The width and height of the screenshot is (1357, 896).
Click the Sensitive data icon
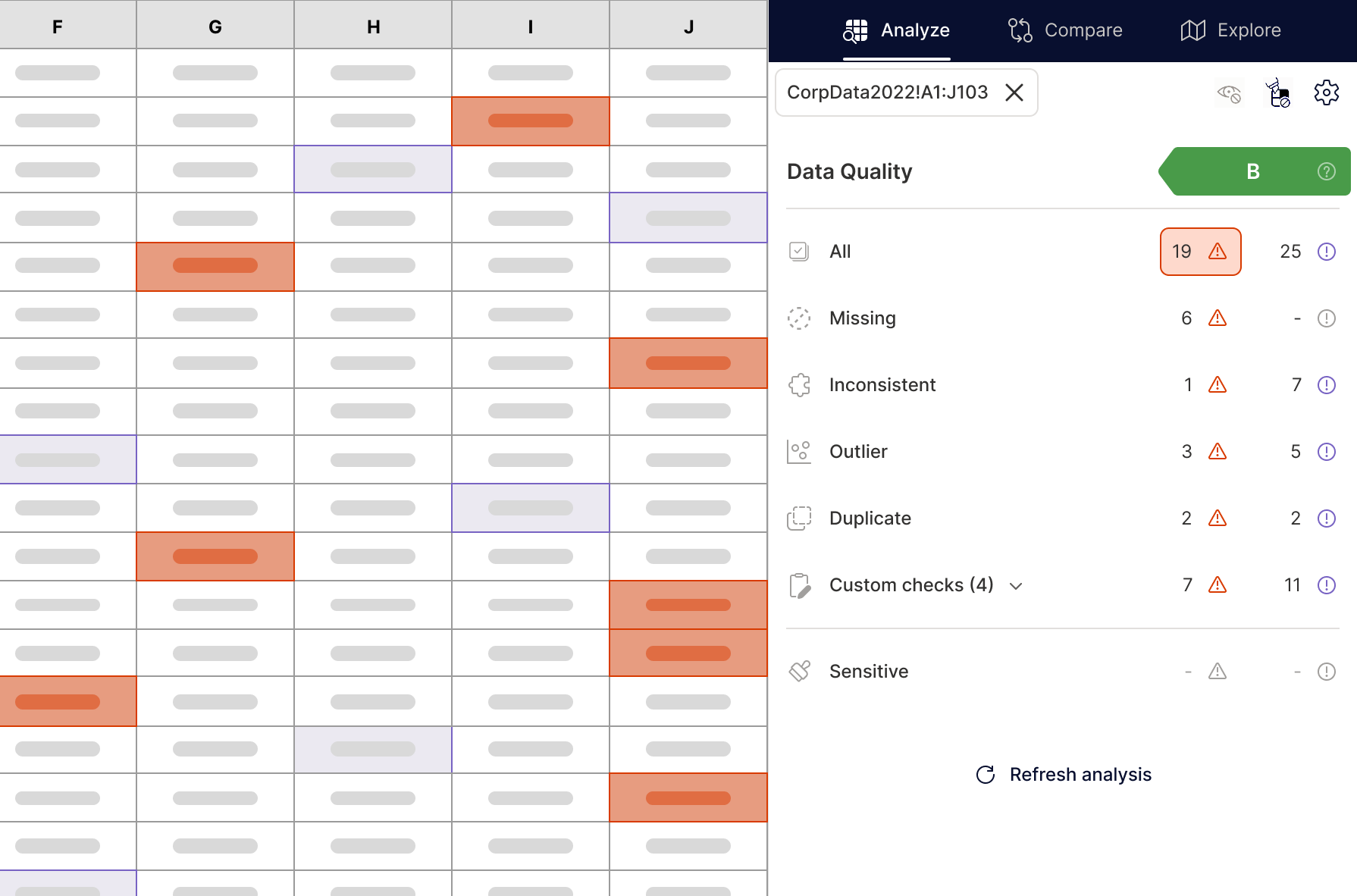click(799, 671)
